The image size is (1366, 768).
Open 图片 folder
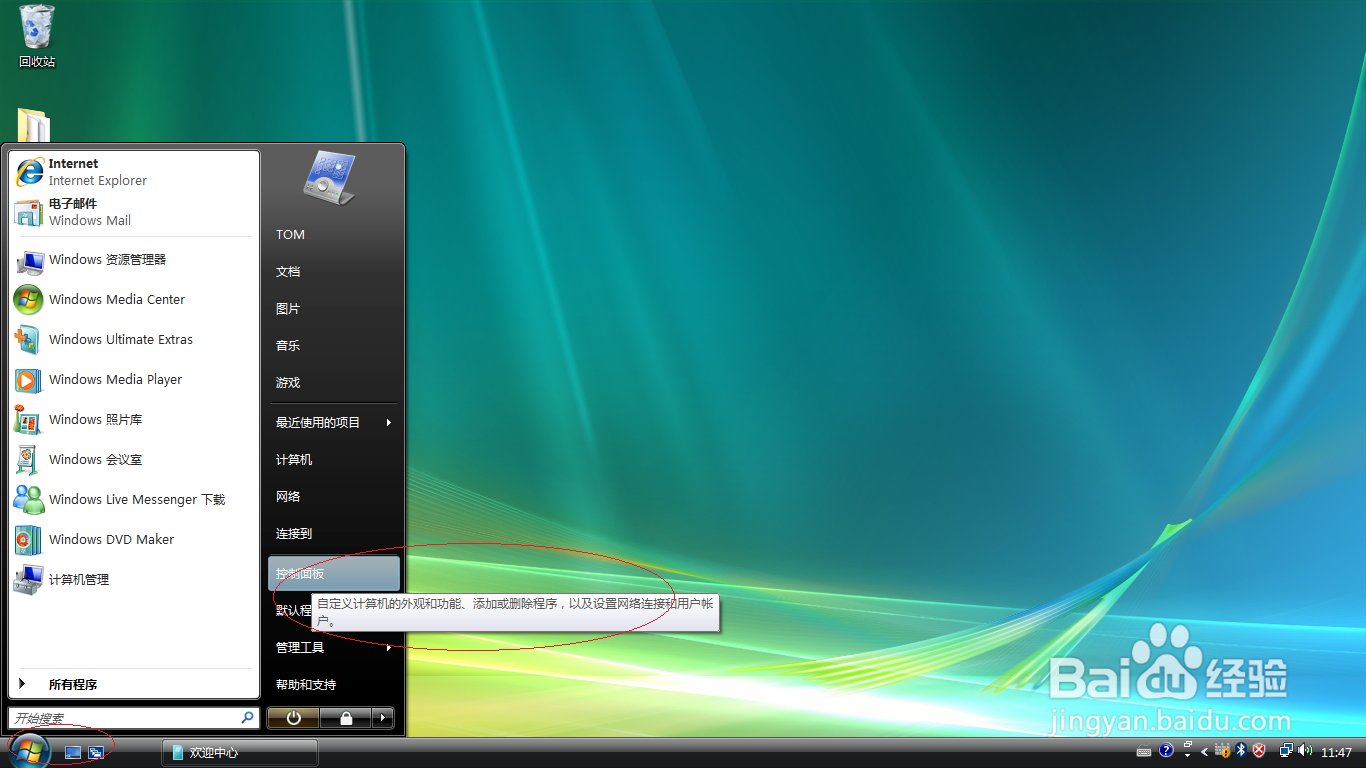334,309
